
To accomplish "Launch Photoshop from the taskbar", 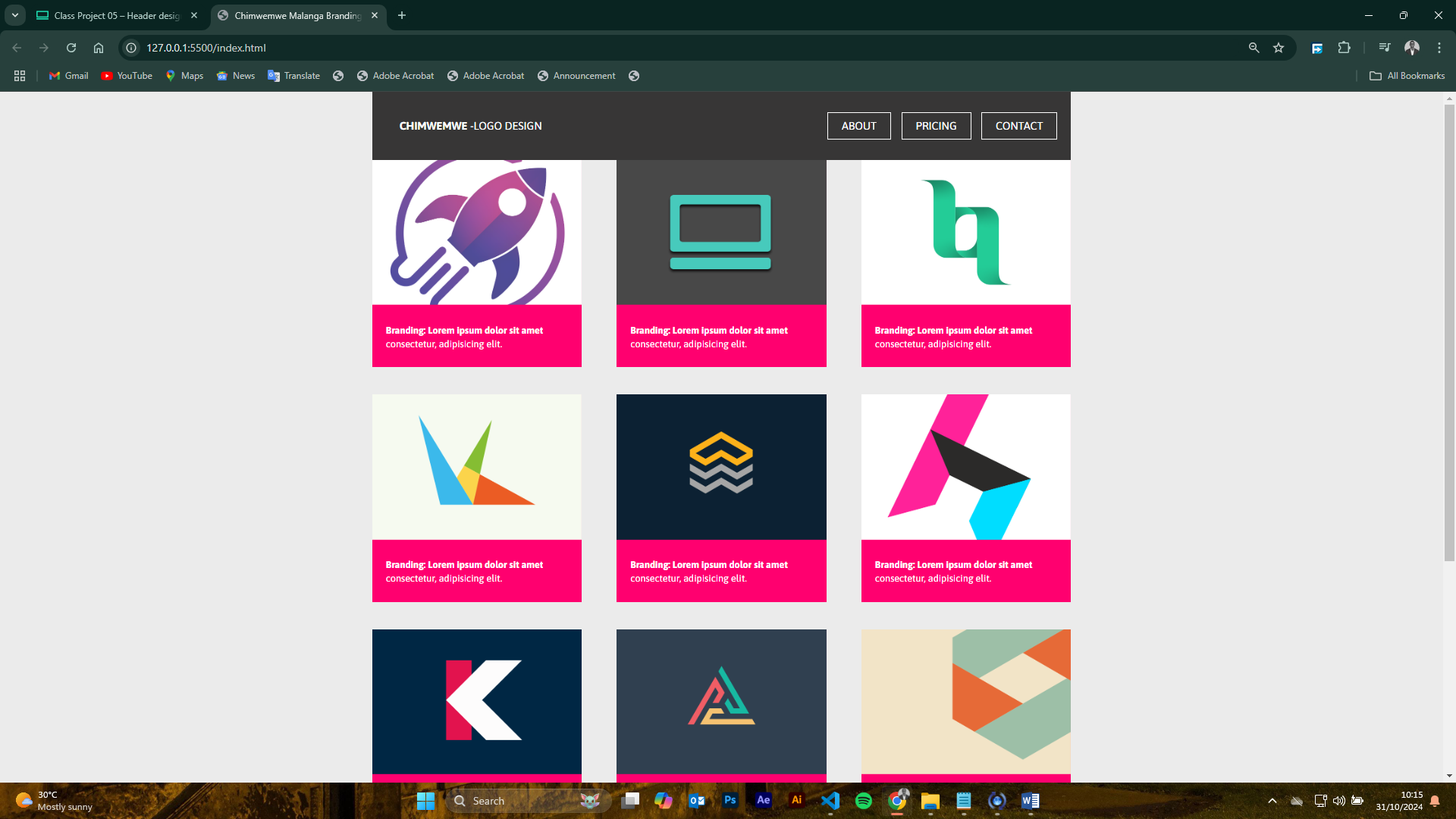I will [730, 801].
